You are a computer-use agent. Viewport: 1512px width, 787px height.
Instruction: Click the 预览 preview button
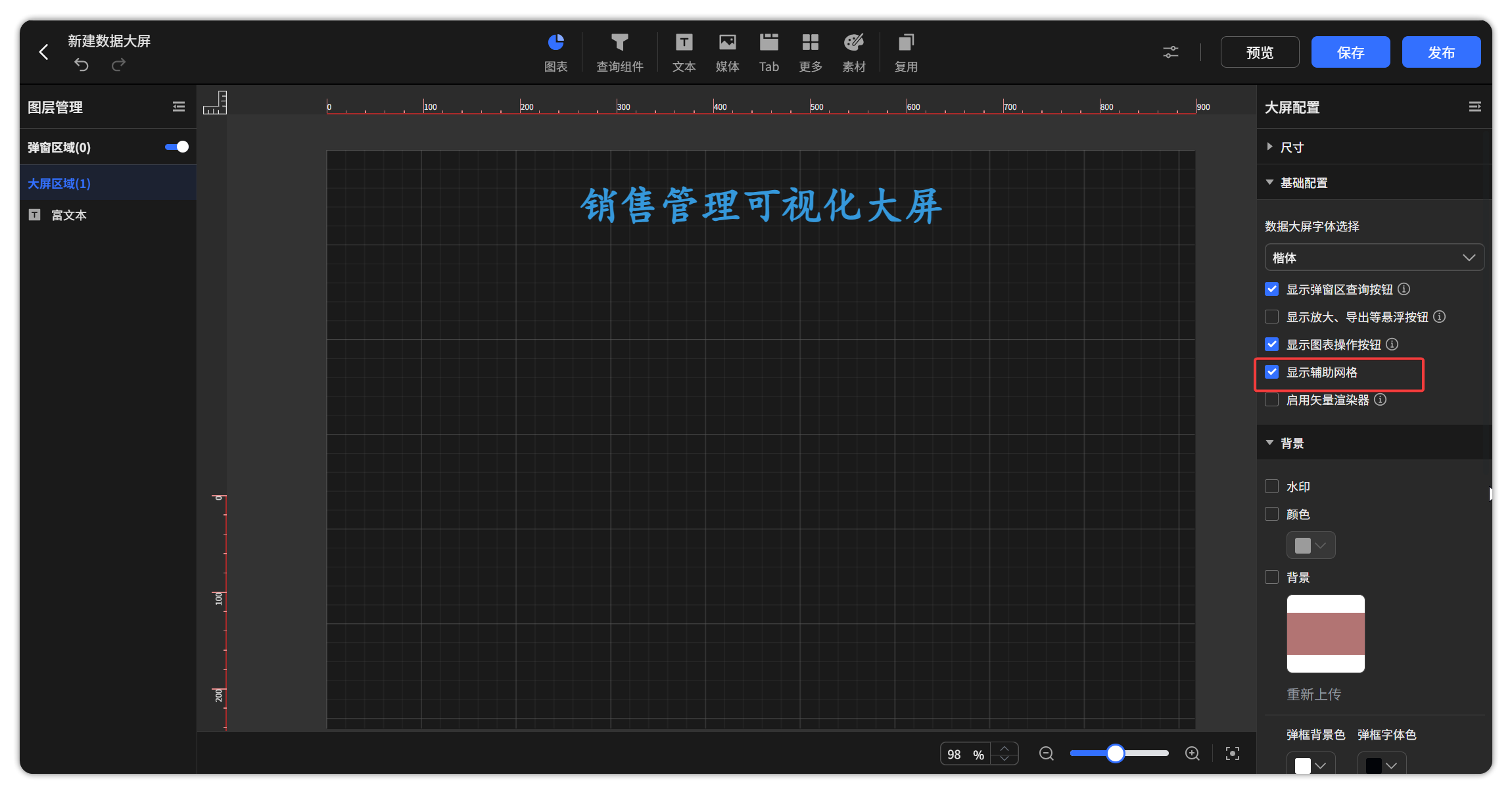[1260, 52]
